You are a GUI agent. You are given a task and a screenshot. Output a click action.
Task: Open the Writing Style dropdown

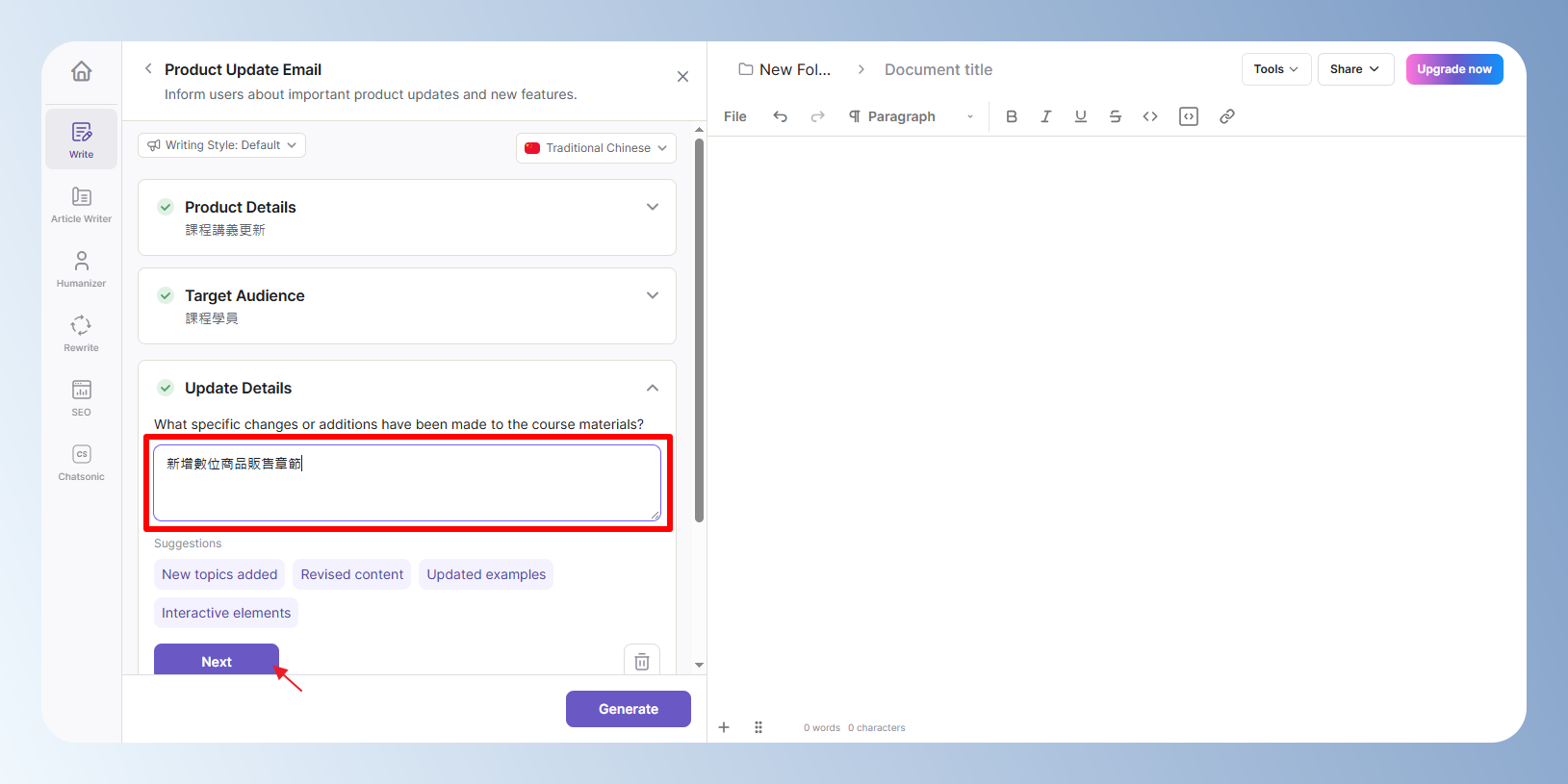(x=222, y=145)
